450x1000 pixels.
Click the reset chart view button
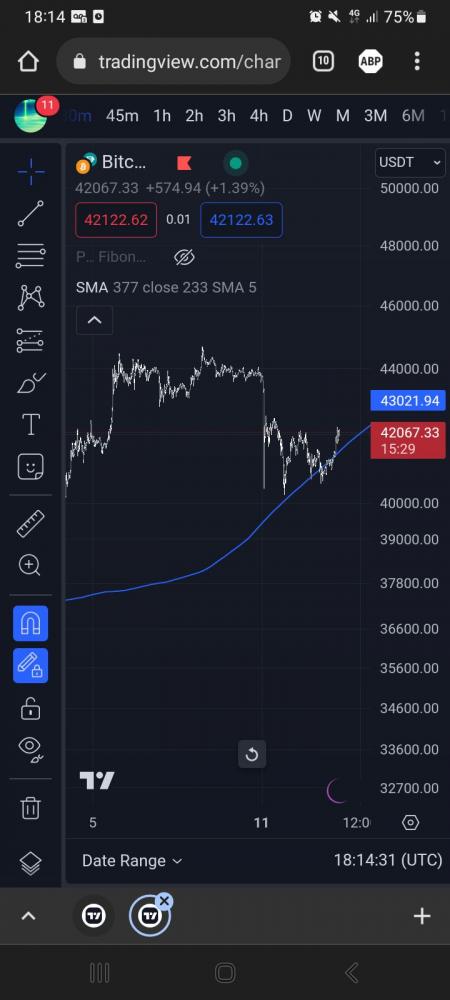[252, 754]
